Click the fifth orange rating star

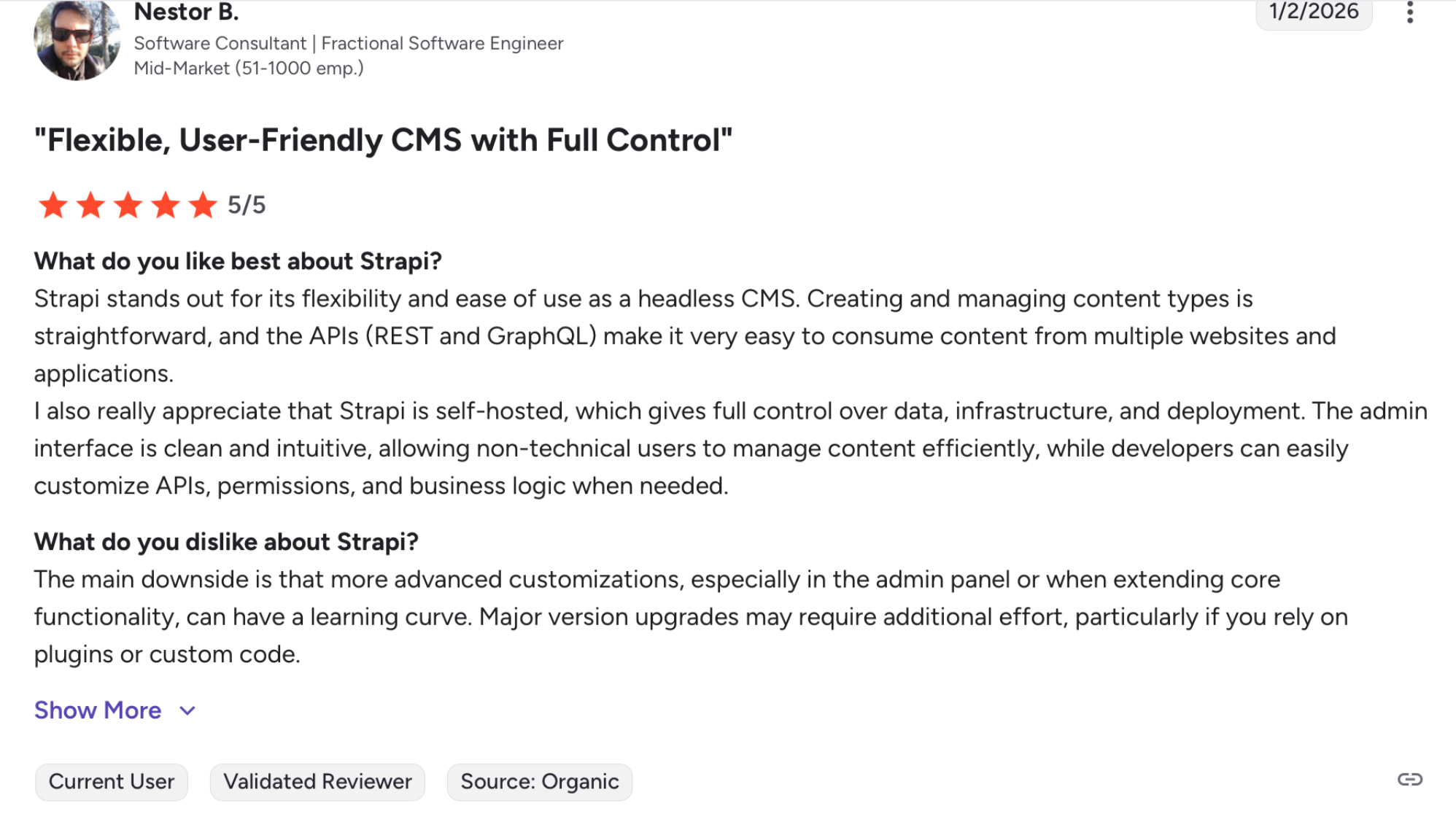tap(203, 205)
